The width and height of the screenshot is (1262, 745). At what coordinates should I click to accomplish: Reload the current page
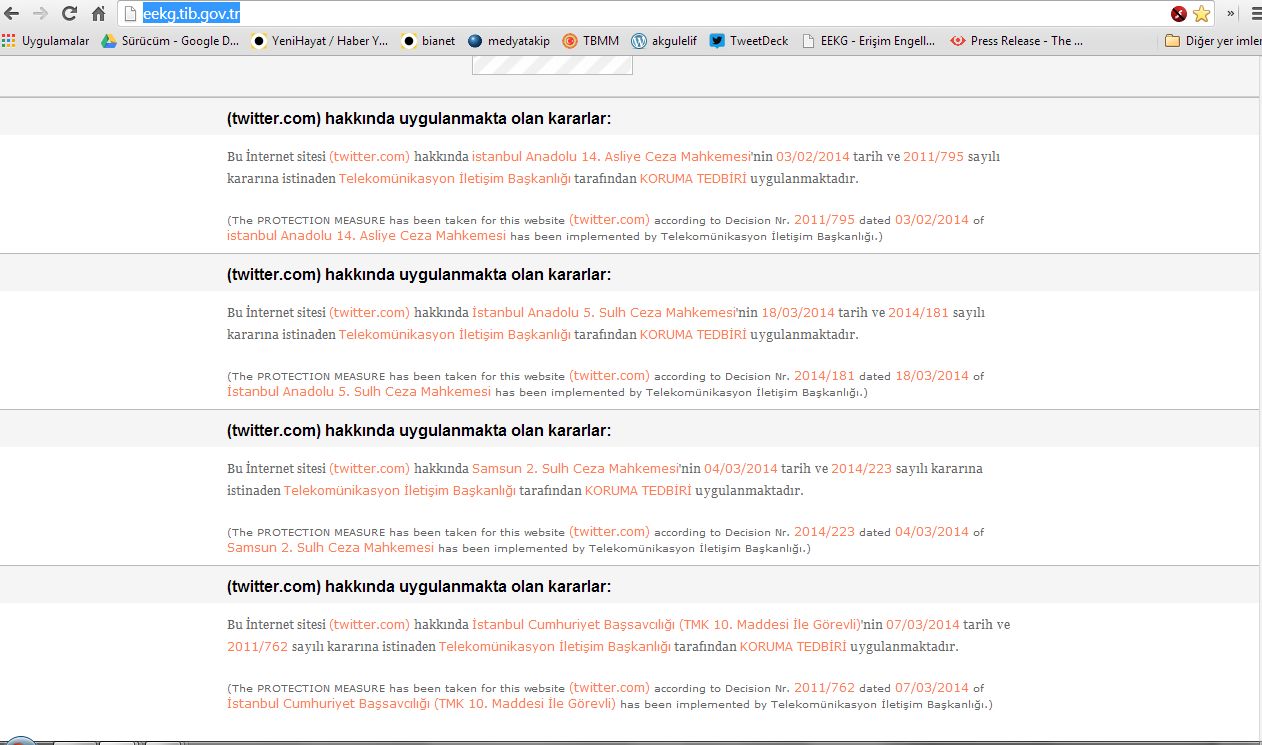click(69, 13)
